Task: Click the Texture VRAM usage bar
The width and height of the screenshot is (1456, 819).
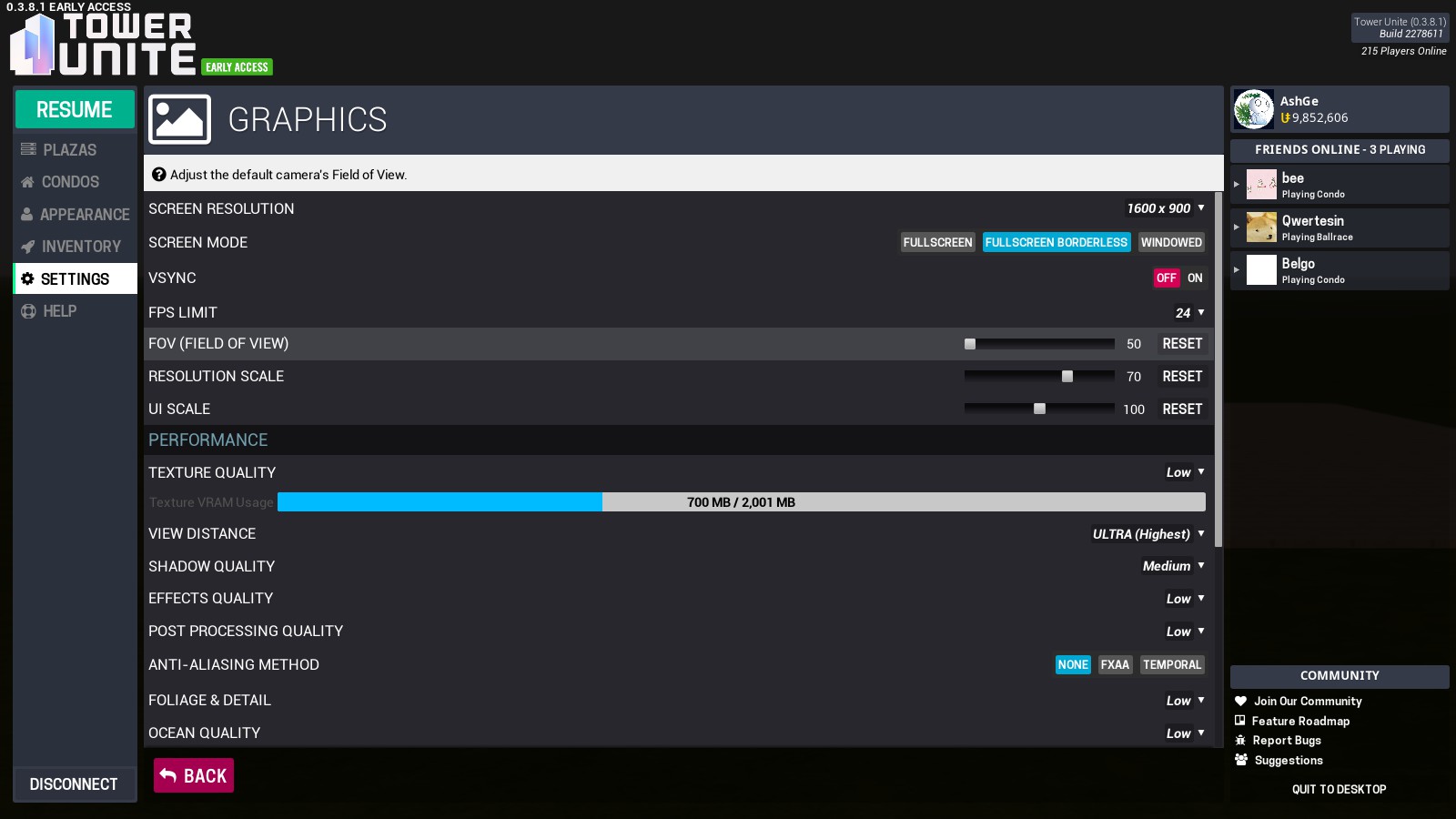Action: point(742,502)
